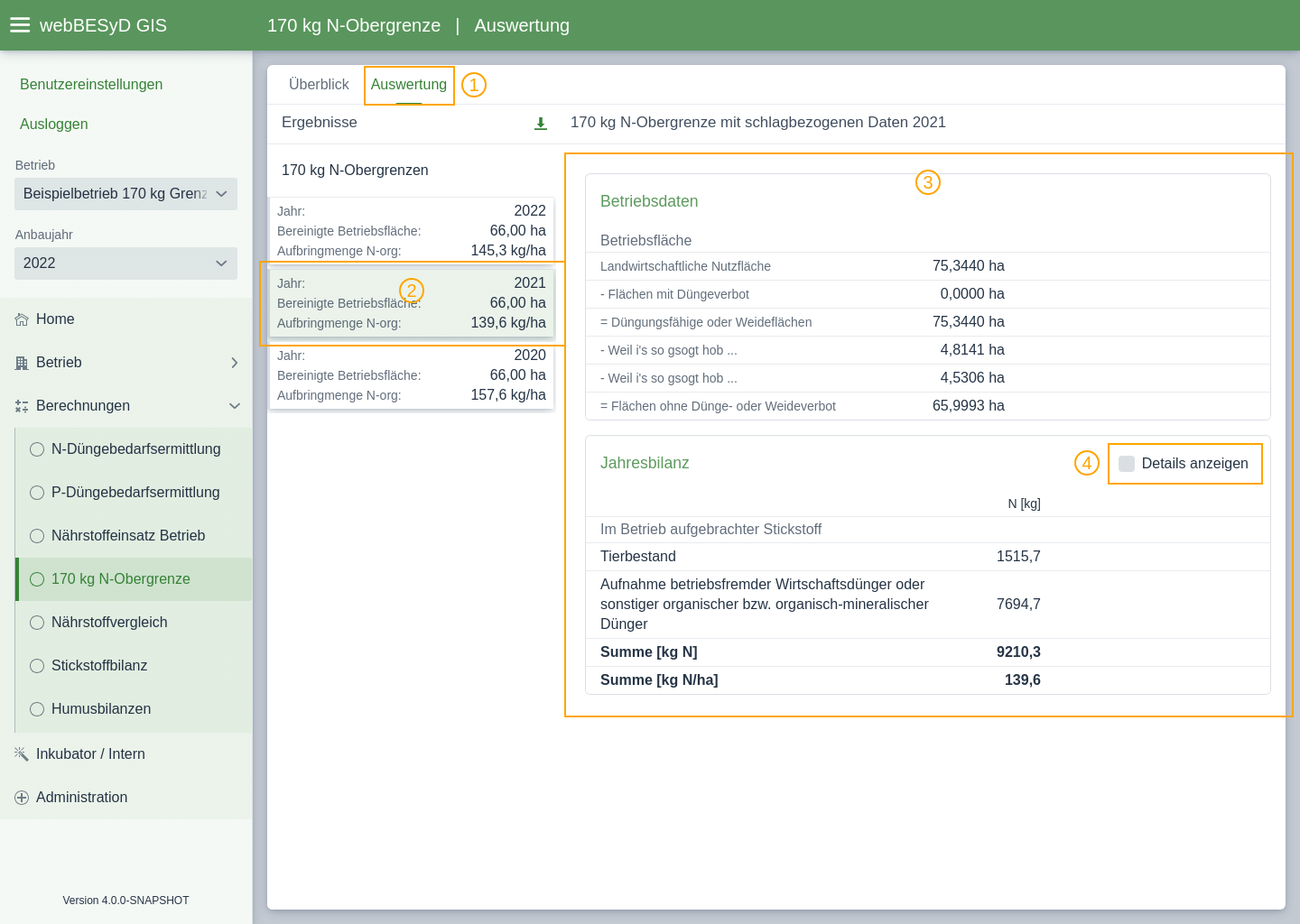Screen dimensions: 1300x924
Task: Click the Betrieb building icon
Action: [x=22, y=363]
